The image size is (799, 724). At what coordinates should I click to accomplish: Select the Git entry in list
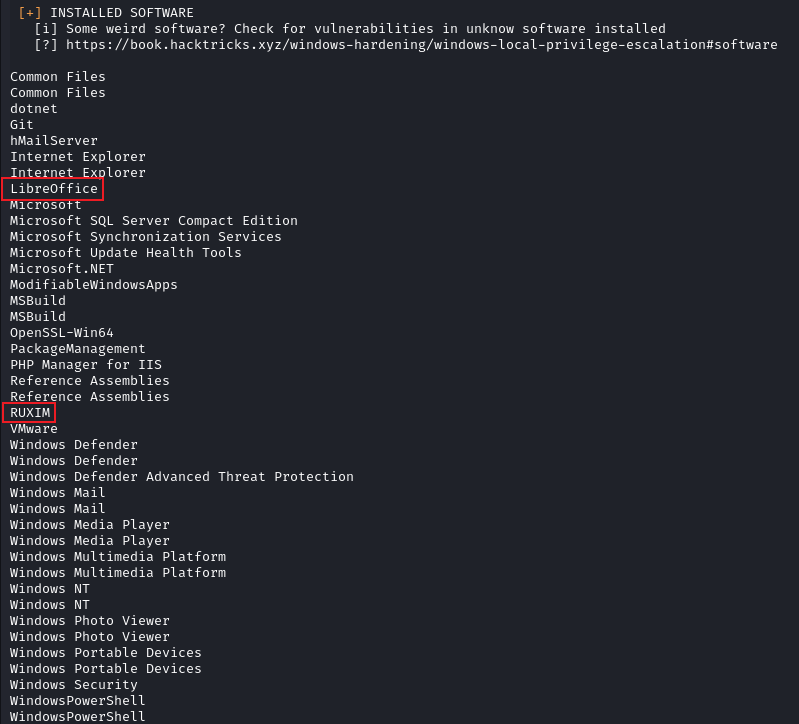[x=21, y=125]
